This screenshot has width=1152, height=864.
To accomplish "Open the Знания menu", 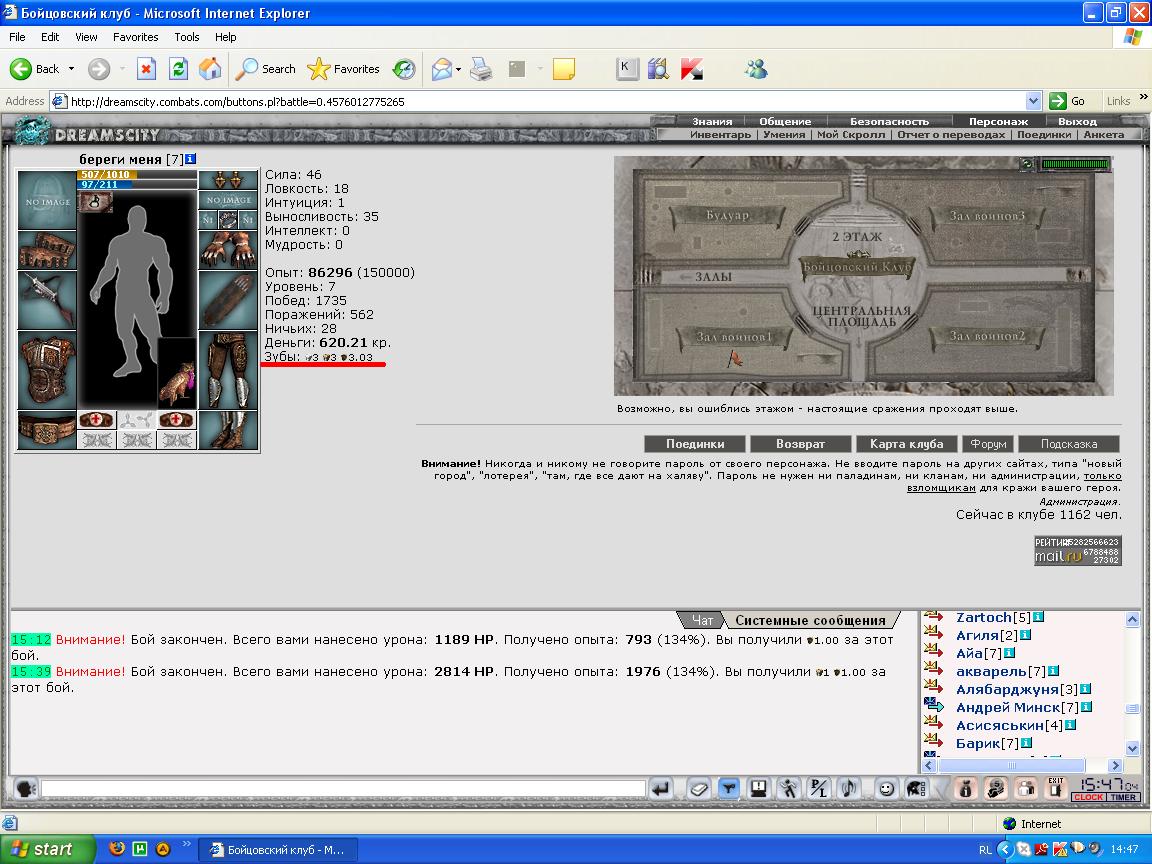I will pyautogui.click(x=712, y=121).
